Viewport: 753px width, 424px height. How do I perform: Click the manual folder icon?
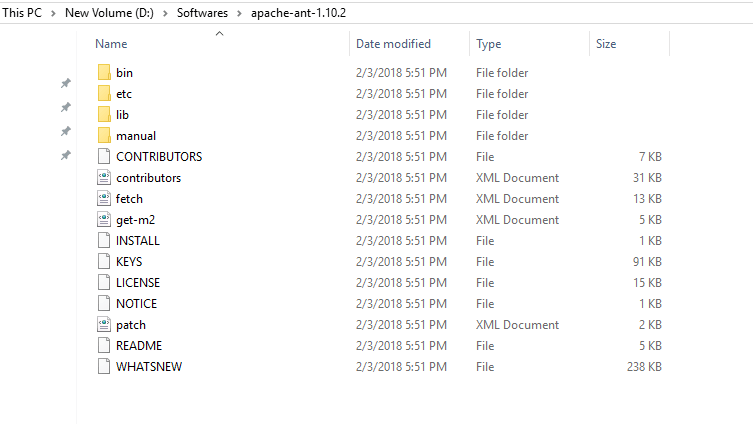(105, 136)
